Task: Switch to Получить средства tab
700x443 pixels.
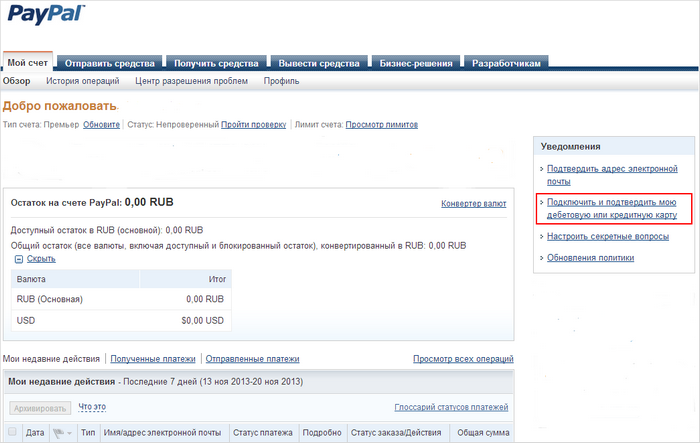Action: (x=216, y=63)
